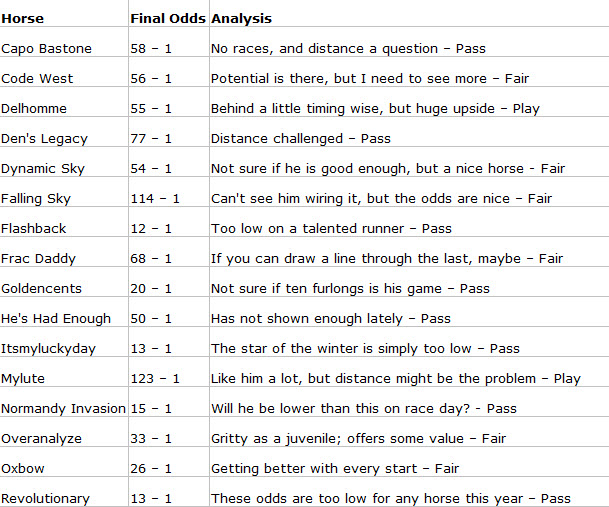Click the Dynamic Sky analysis text
This screenshot has height=507, width=609.
[388, 169]
